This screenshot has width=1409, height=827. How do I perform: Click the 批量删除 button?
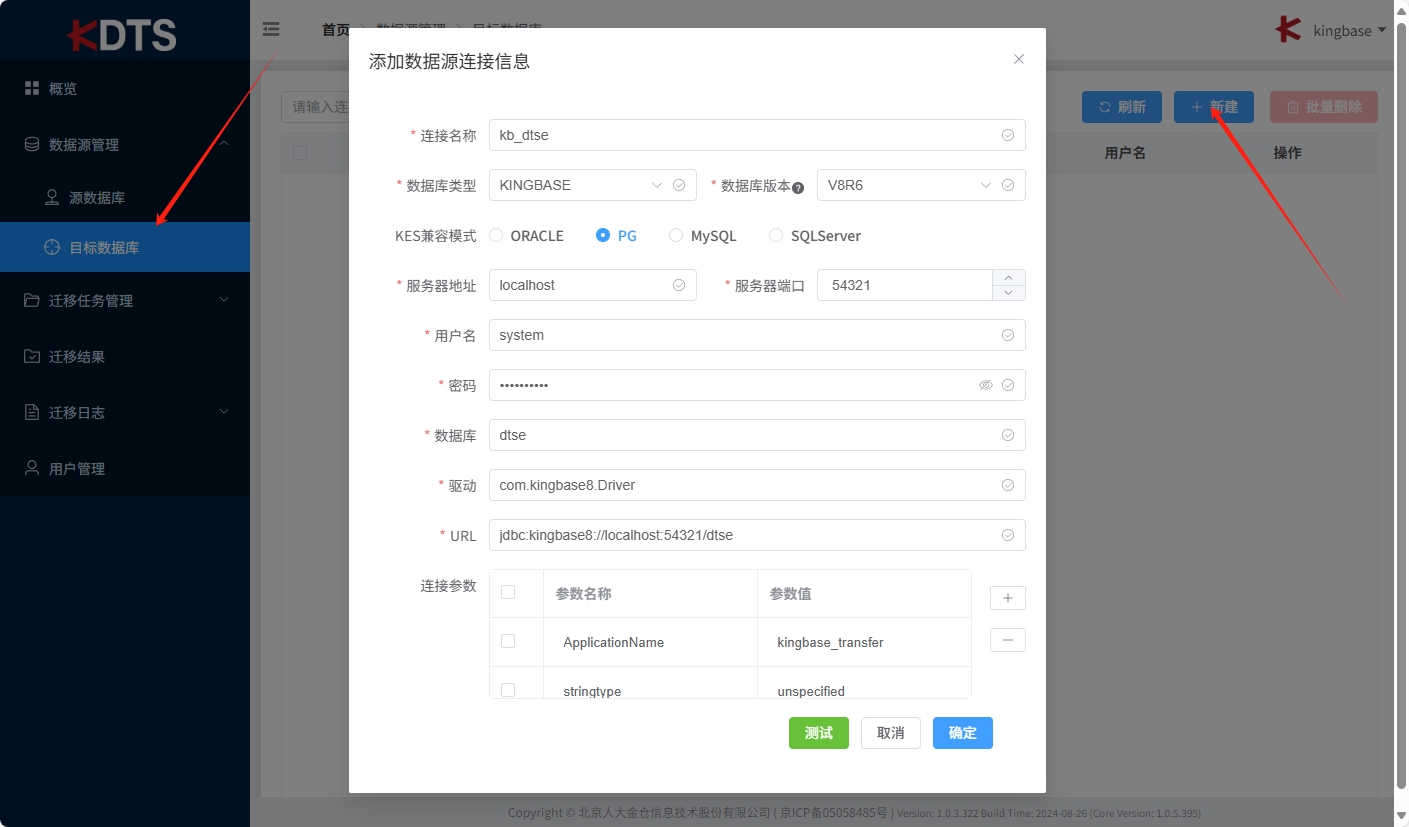click(1324, 107)
